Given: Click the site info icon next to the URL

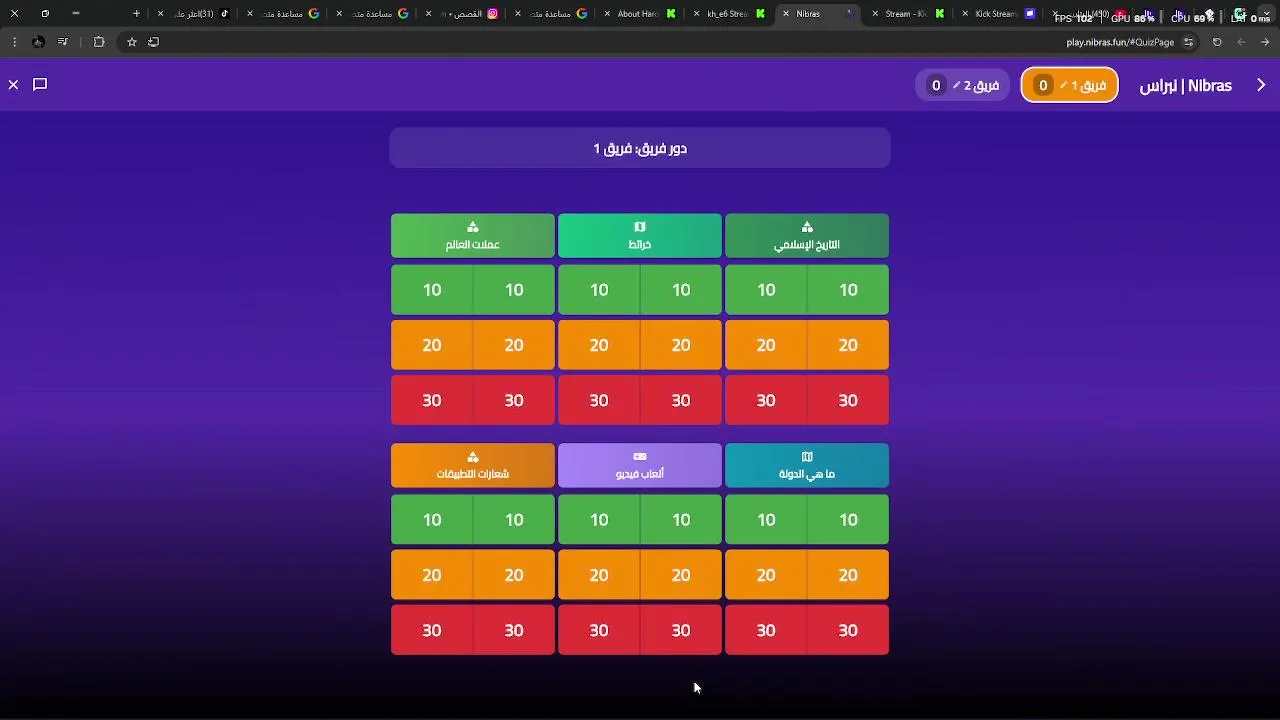Looking at the screenshot, I should click(1189, 42).
